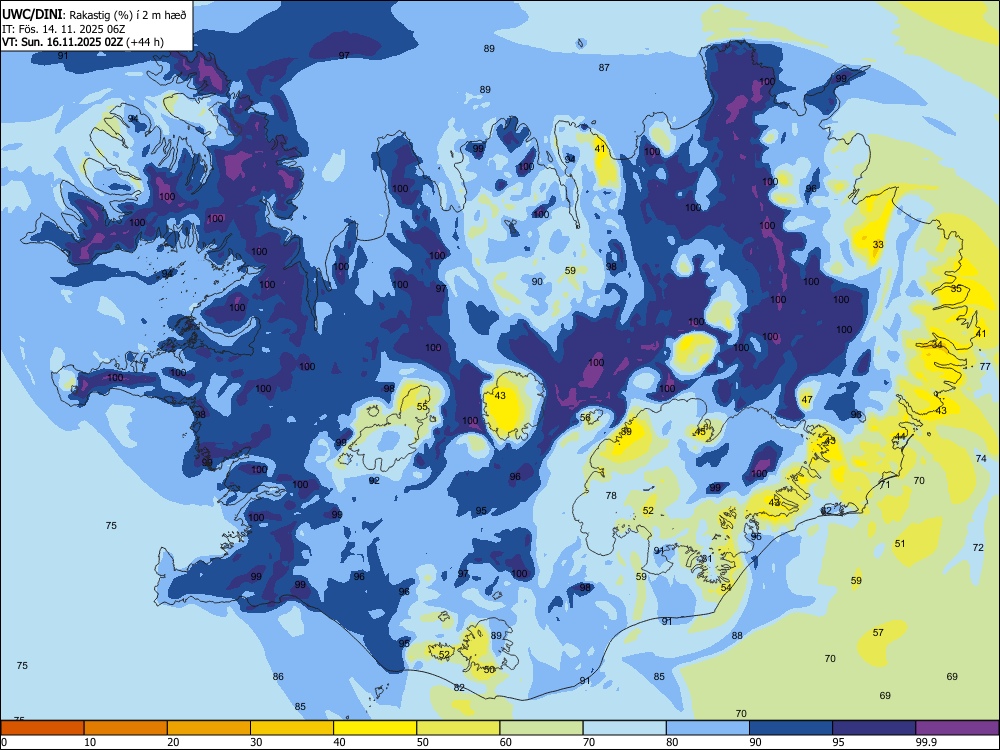Click the humidity value '35' on the map

(x=956, y=289)
